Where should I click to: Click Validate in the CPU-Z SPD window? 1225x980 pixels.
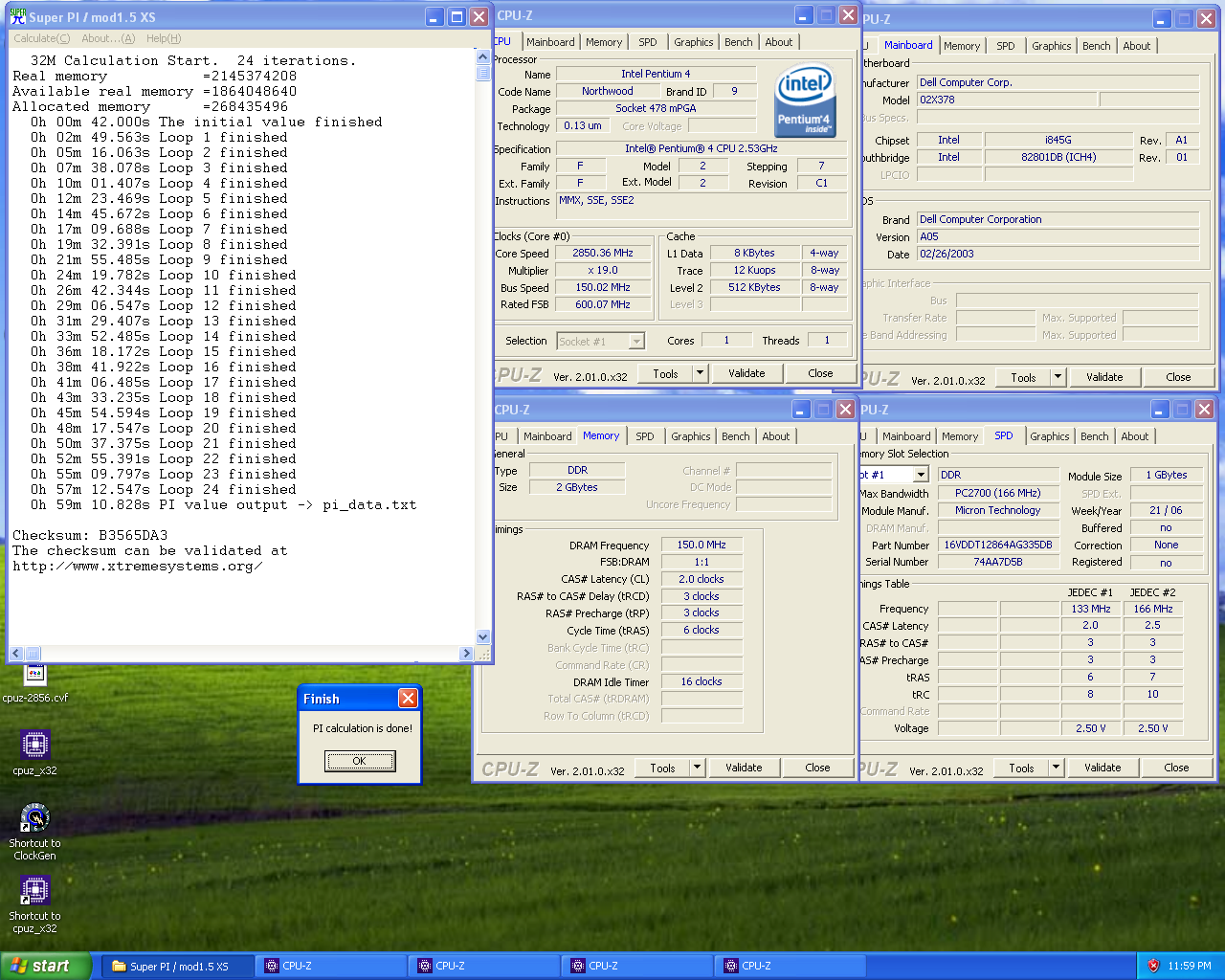click(1102, 768)
